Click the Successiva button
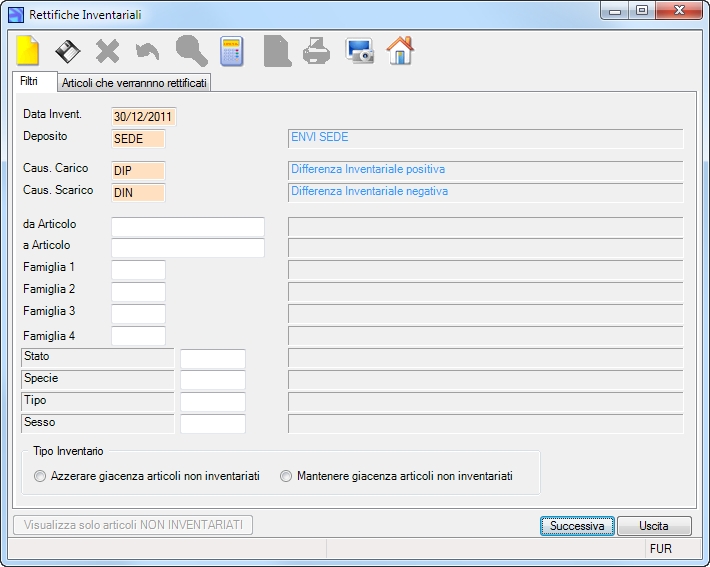This screenshot has width=710, height=567. pyautogui.click(x=577, y=526)
